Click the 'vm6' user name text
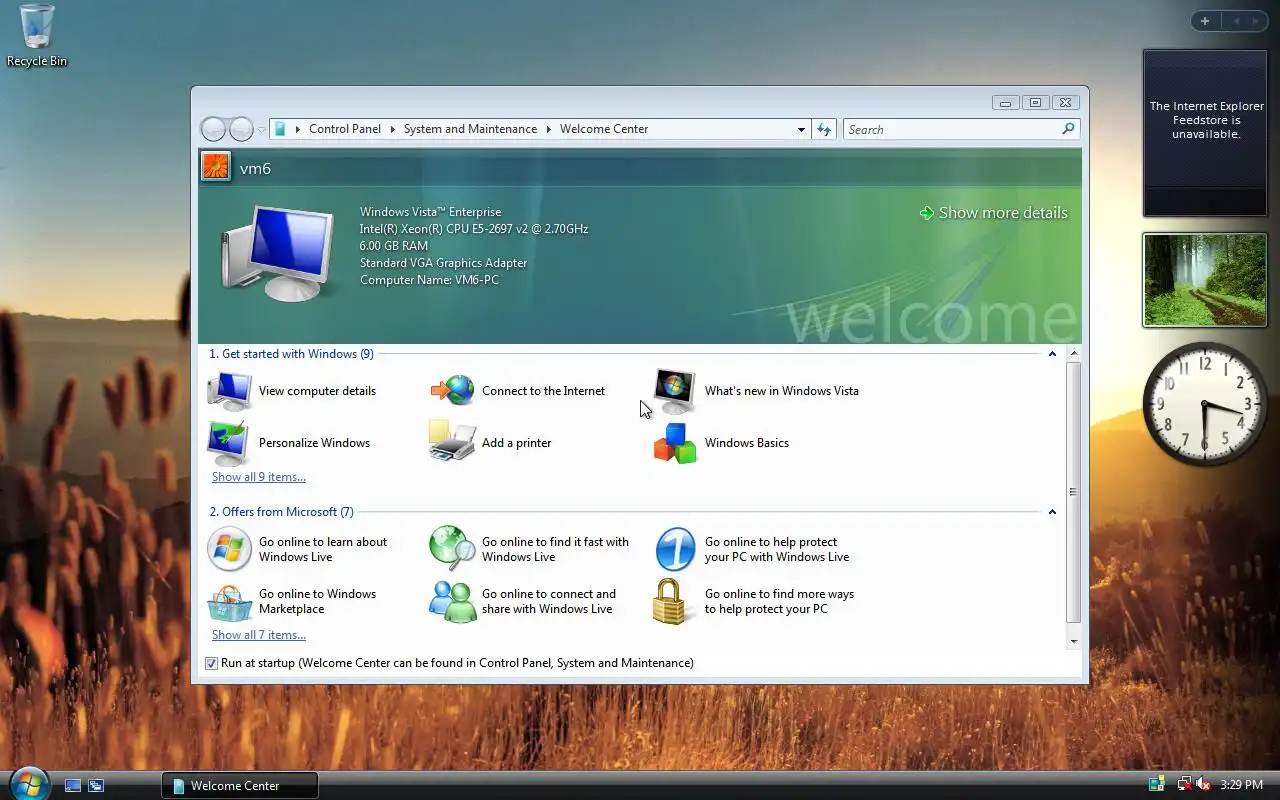1280x800 pixels. pos(255,168)
